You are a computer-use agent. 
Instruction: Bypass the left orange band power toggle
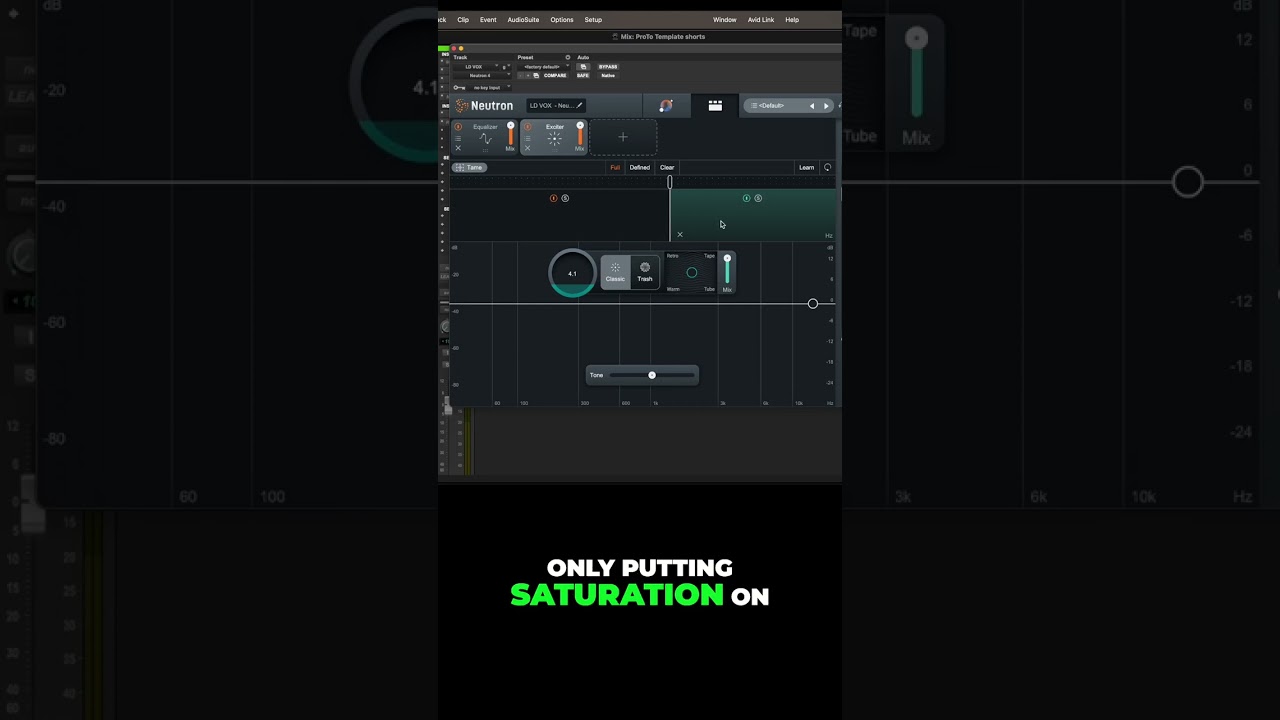[554, 198]
